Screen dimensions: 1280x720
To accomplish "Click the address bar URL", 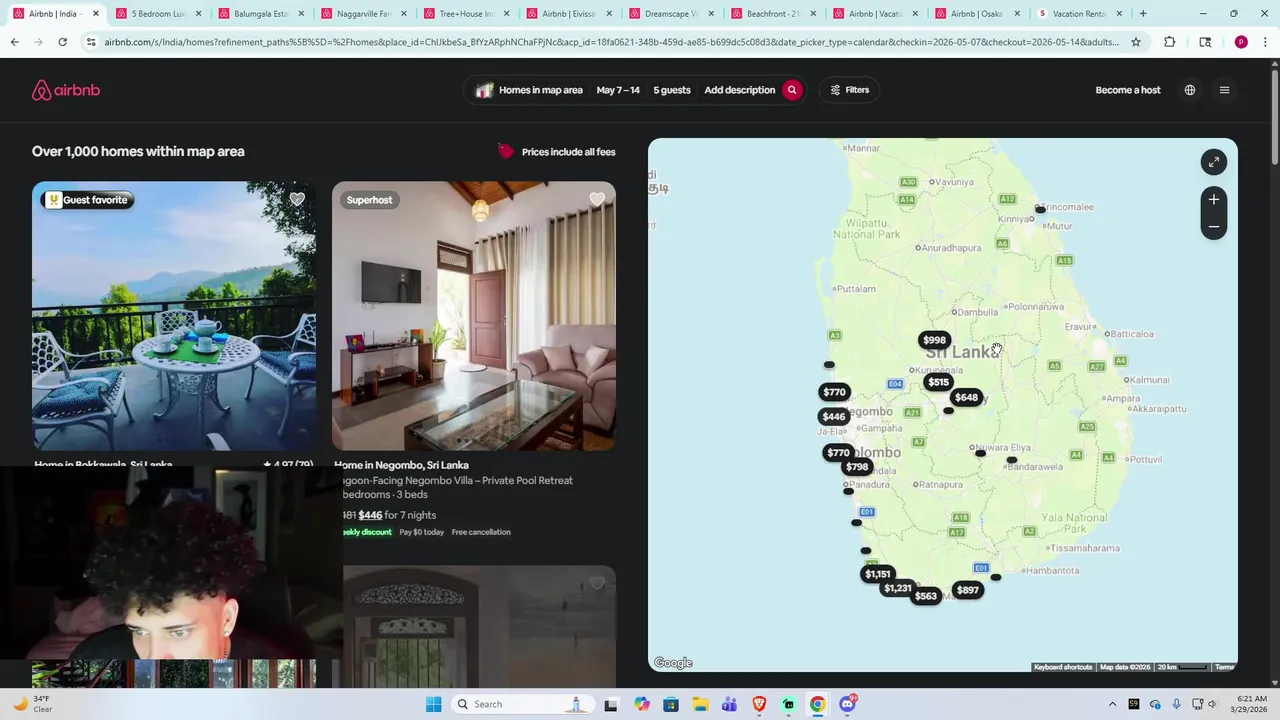I will (612, 42).
